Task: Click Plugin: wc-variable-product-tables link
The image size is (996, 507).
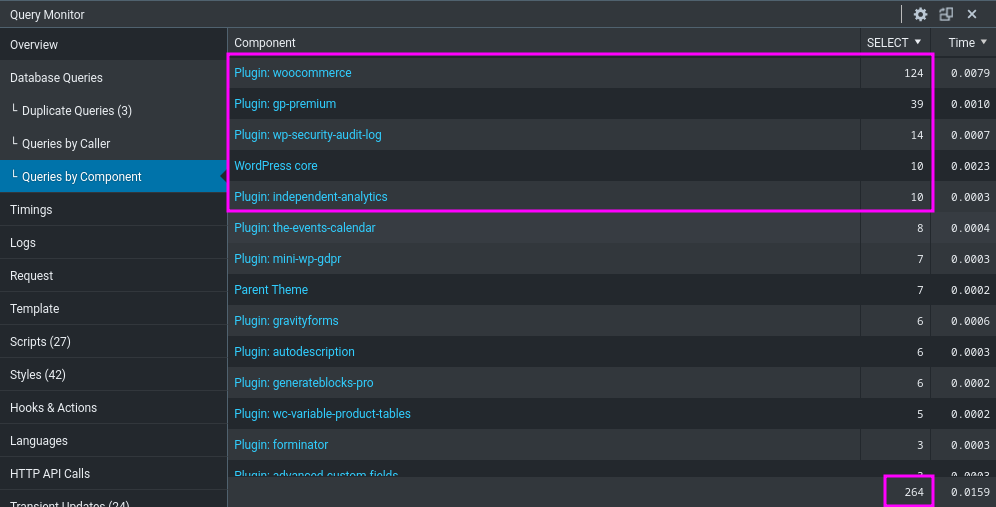Action: click(322, 414)
